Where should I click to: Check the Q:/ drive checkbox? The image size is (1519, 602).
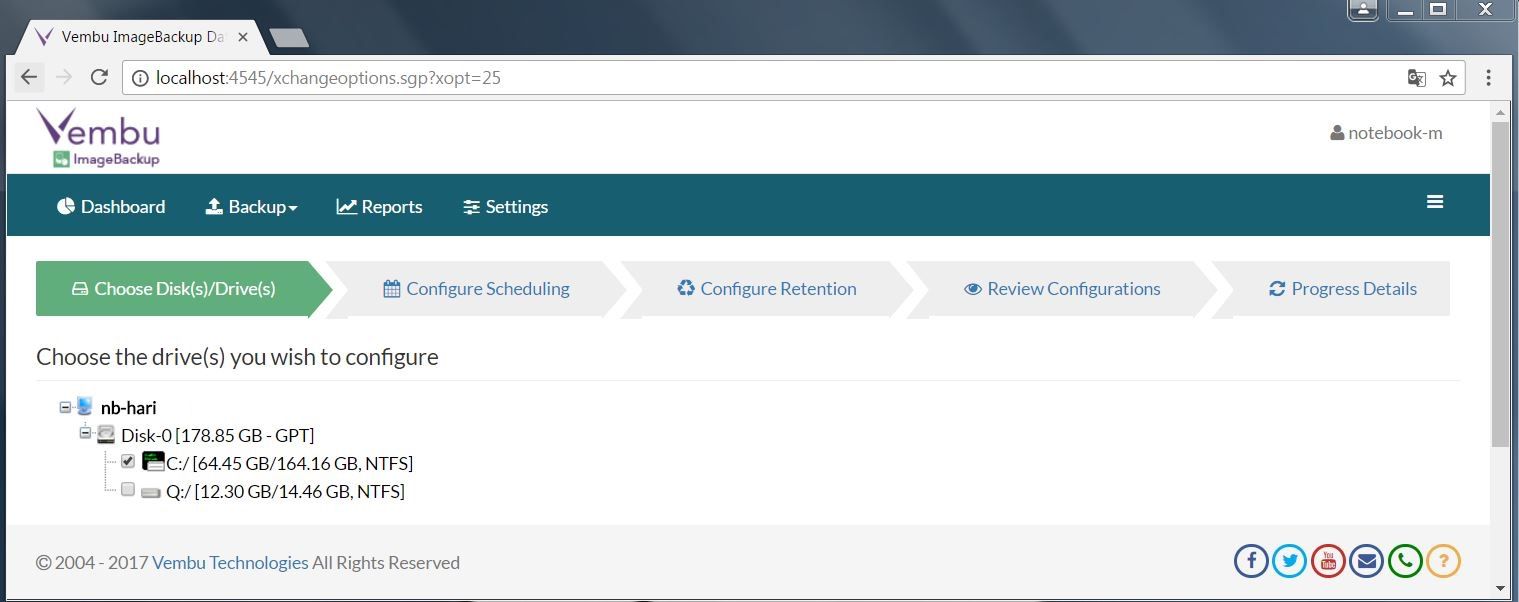(x=127, y=489)
